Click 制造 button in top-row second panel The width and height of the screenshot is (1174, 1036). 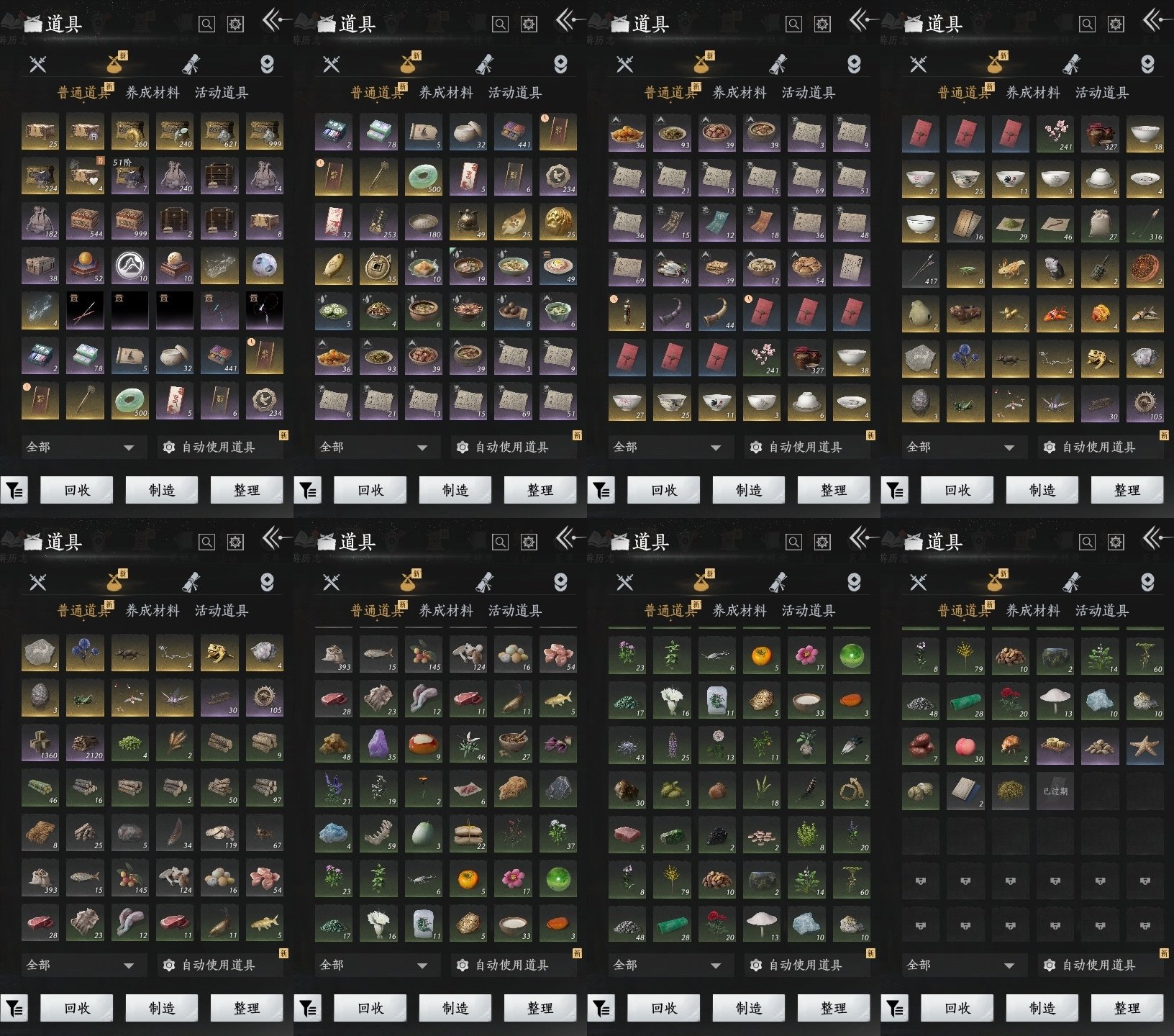(x=455, y=490)
